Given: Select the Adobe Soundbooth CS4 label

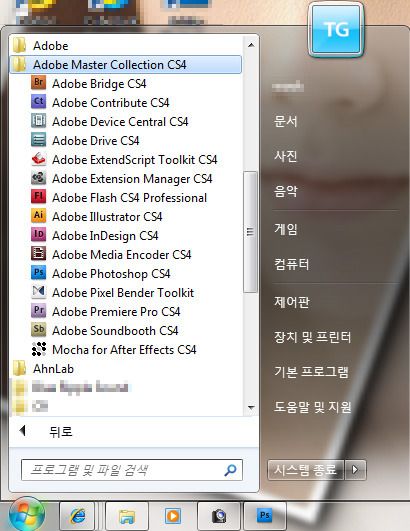Looking at the screenshot, I should (x=115, y=331).
